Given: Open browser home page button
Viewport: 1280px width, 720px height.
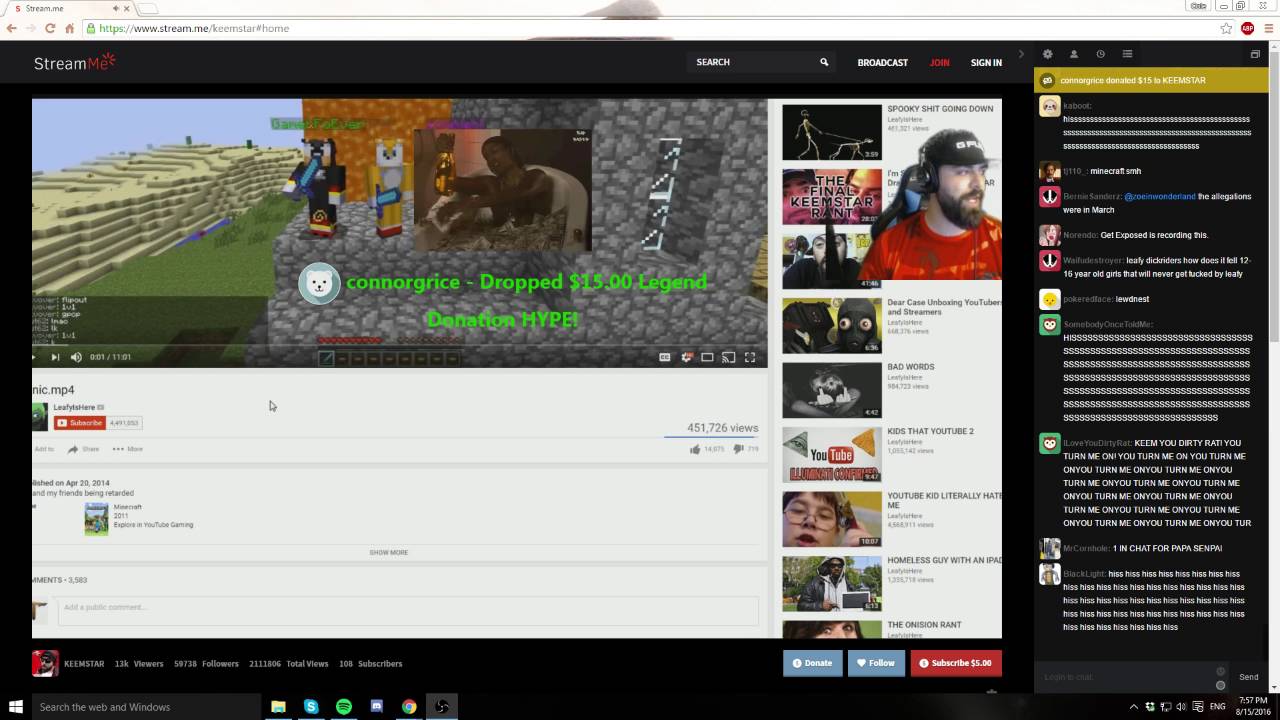Looking at the screenshot, I should point(70,28).
